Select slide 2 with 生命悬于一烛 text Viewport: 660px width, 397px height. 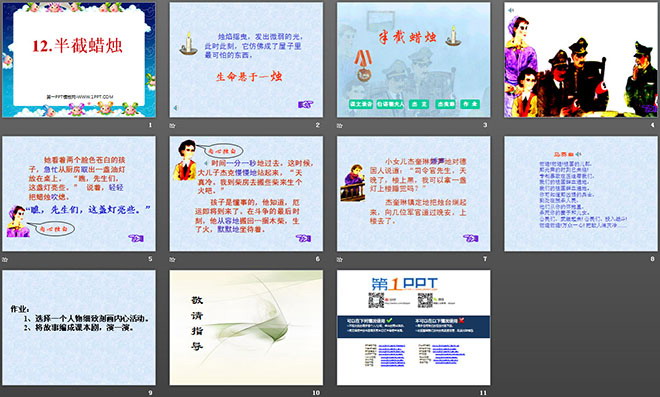[x=246, y=60]
